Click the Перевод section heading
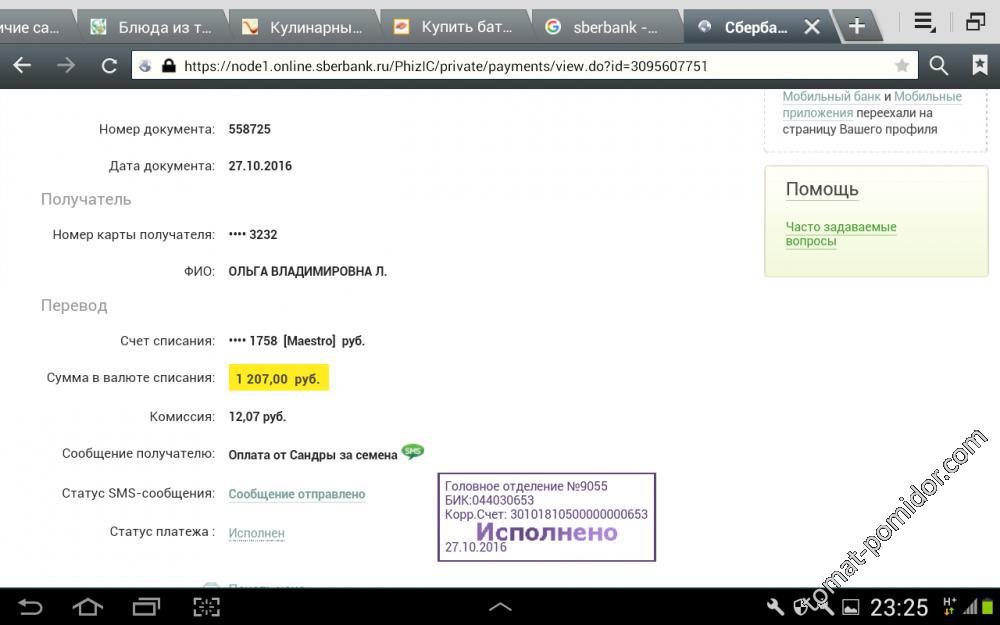 pos(74,305)
